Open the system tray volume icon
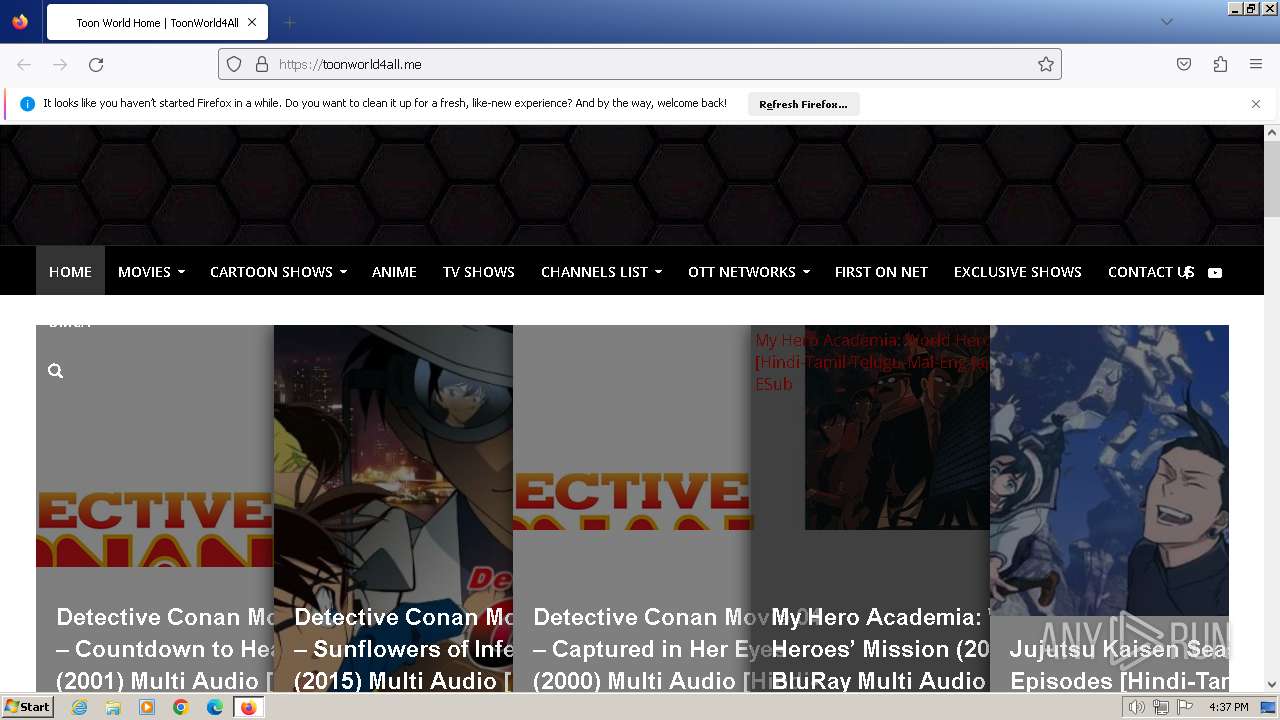The image size is (1280, 720). point(1136,707)
